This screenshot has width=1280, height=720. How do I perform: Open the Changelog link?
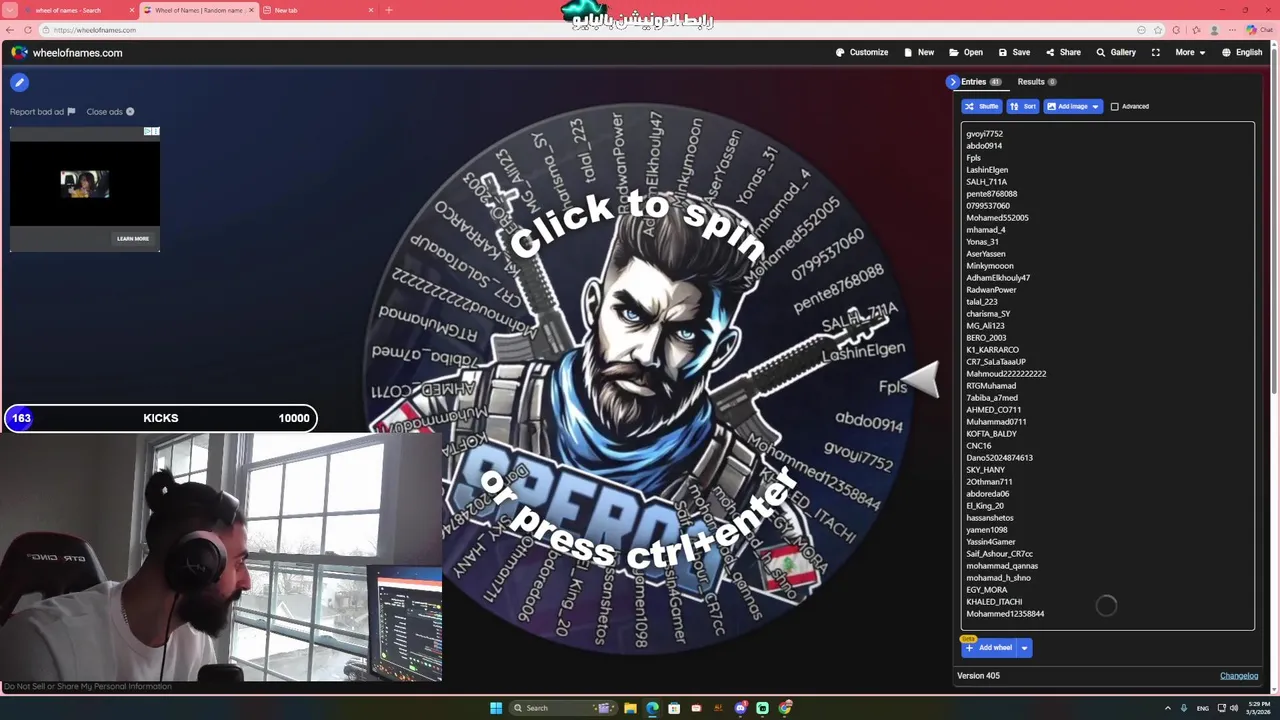pos(1239,675)
